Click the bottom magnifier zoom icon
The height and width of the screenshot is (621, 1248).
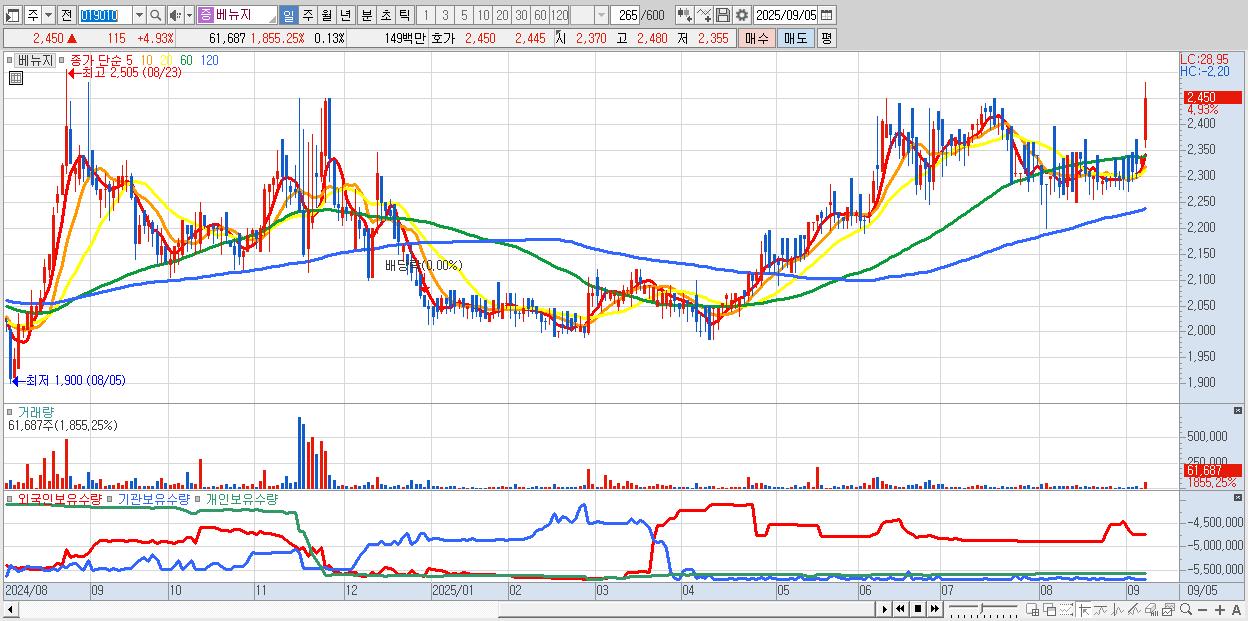1186,609
